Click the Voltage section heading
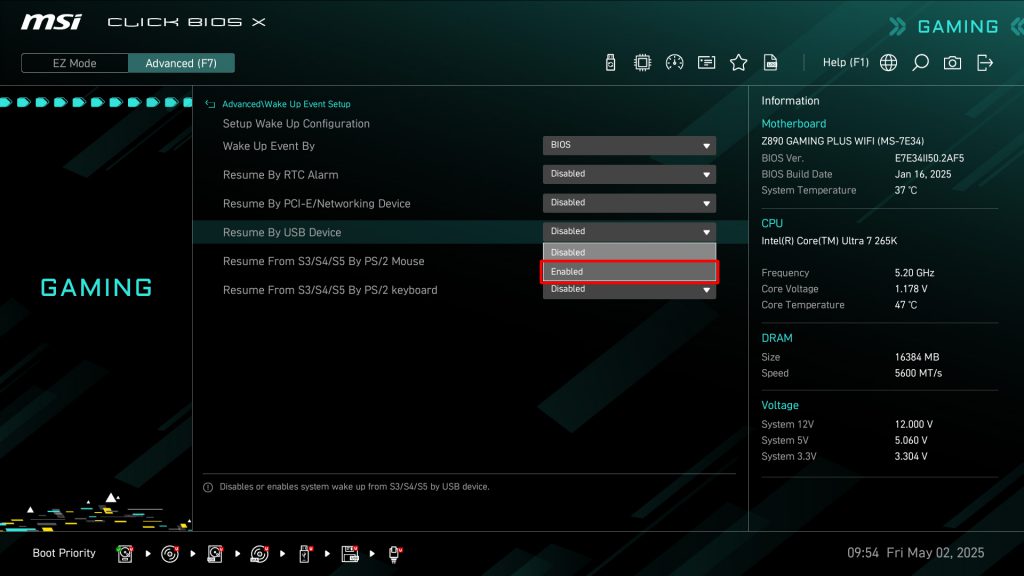The width and height of the screenshot is (1024, 576). [x=780, y=405]
